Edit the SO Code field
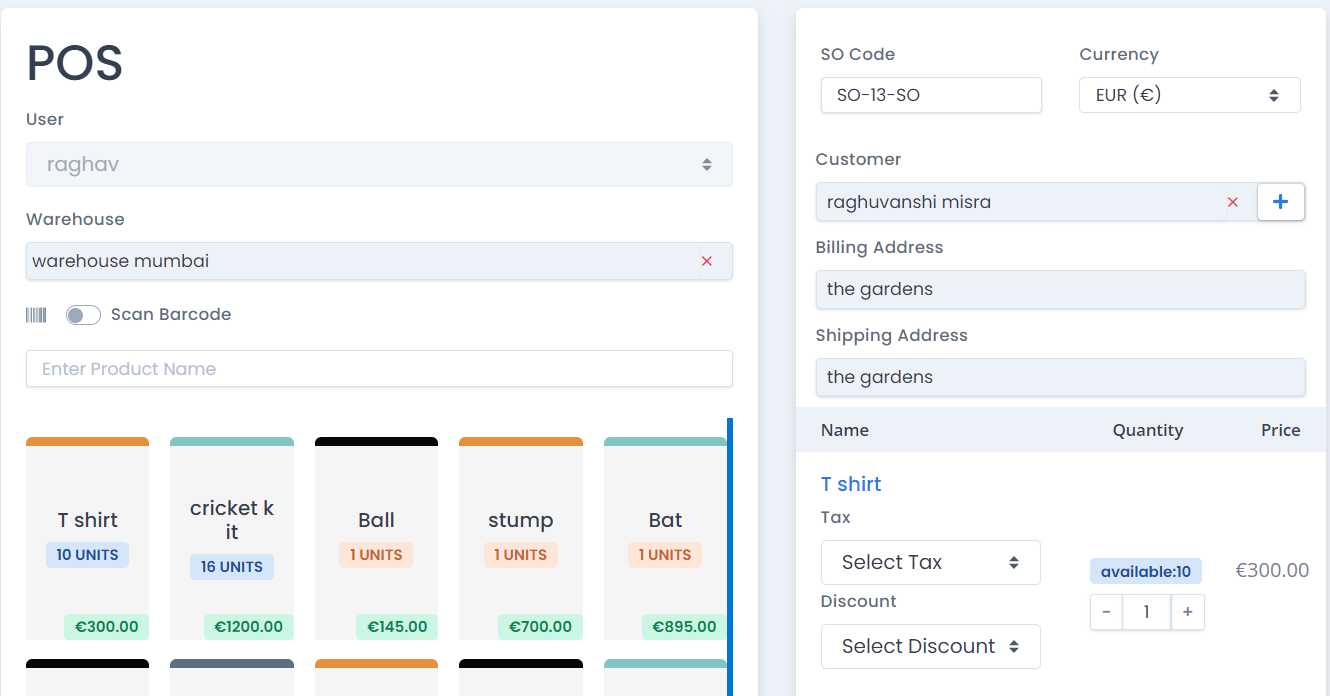The width and height of the screenshot is (1330, 696). pyautogui.click(x=931, y=95)
